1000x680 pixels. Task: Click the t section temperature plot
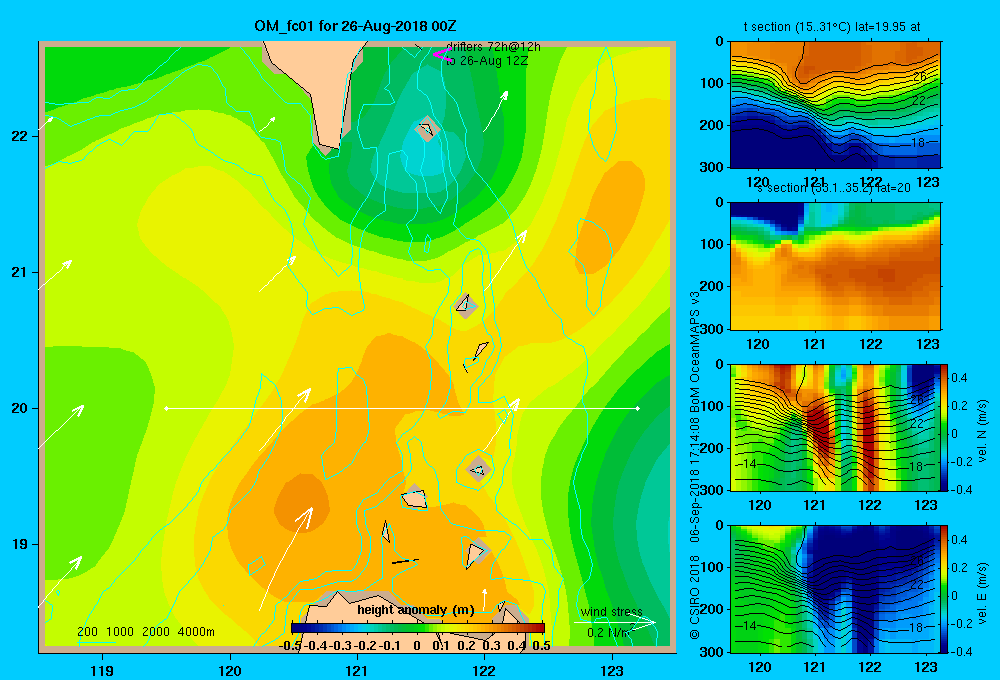click(x=835, y=105)
